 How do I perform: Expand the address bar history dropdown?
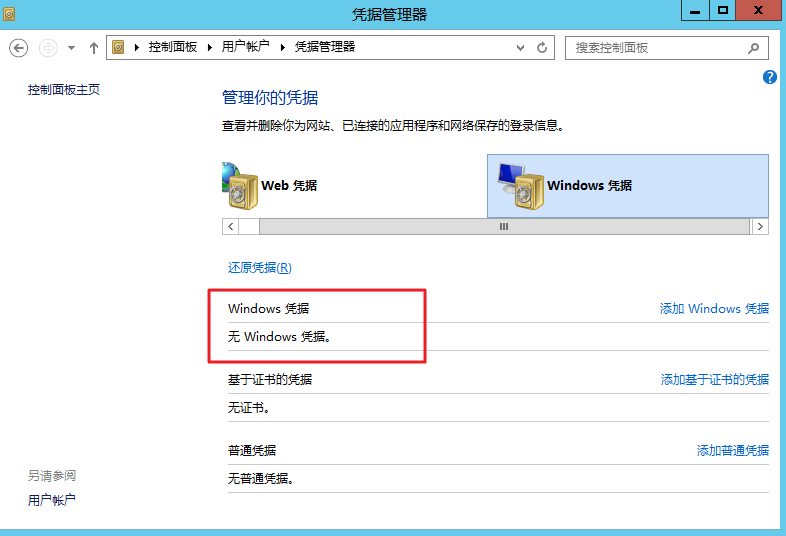pyautogui.click(x=520, y=47)
